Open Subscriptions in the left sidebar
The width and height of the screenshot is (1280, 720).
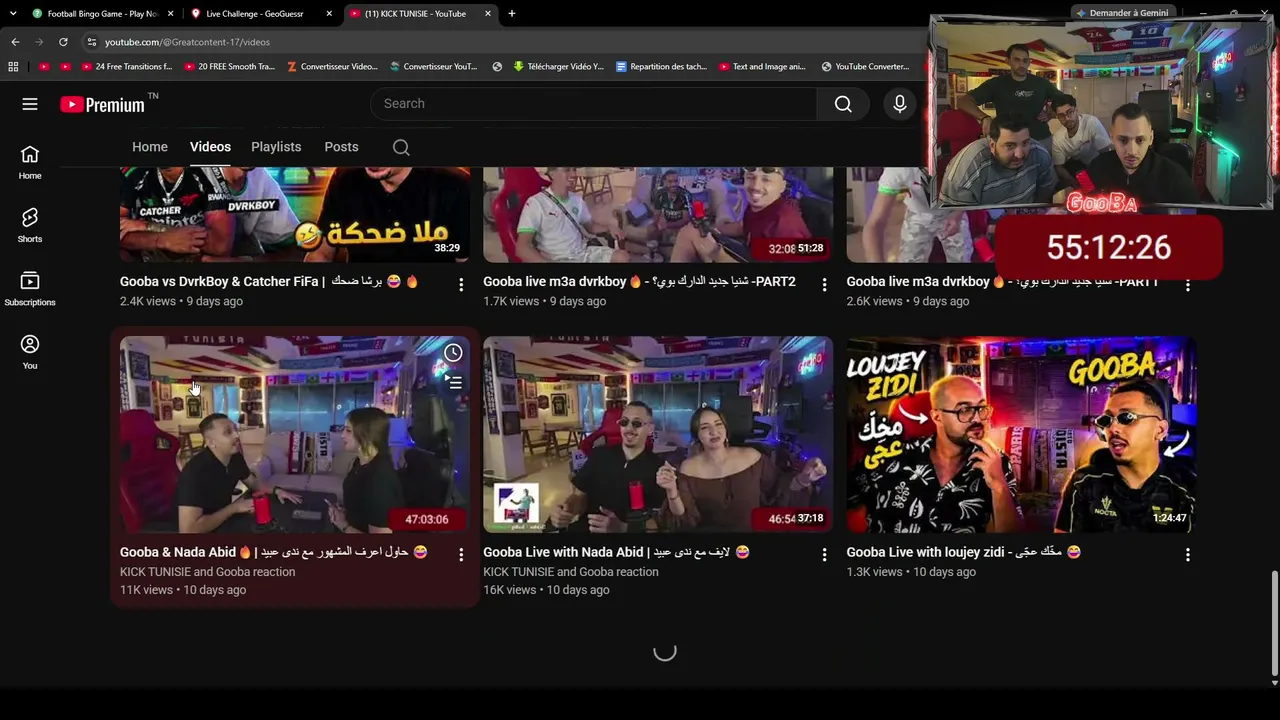pos(30,289)
